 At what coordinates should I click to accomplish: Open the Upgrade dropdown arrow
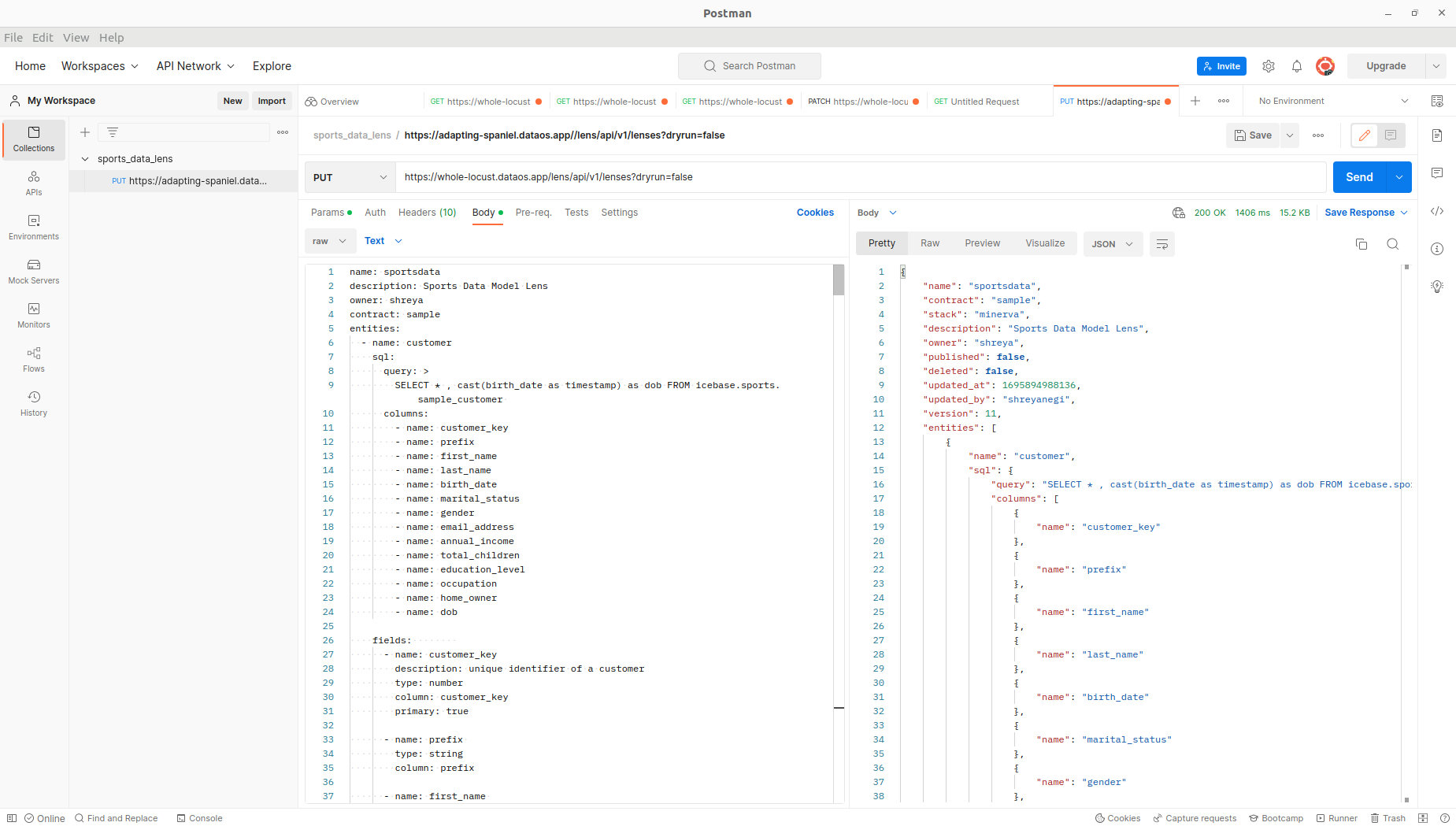[1436, 66]
